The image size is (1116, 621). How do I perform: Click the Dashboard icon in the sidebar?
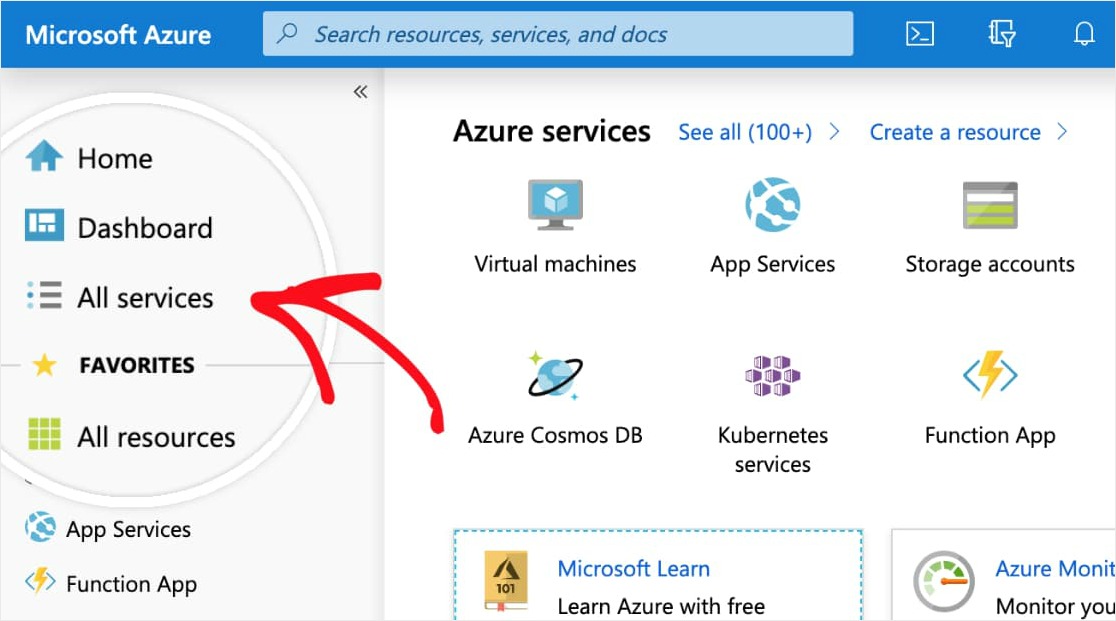point(44,225)
